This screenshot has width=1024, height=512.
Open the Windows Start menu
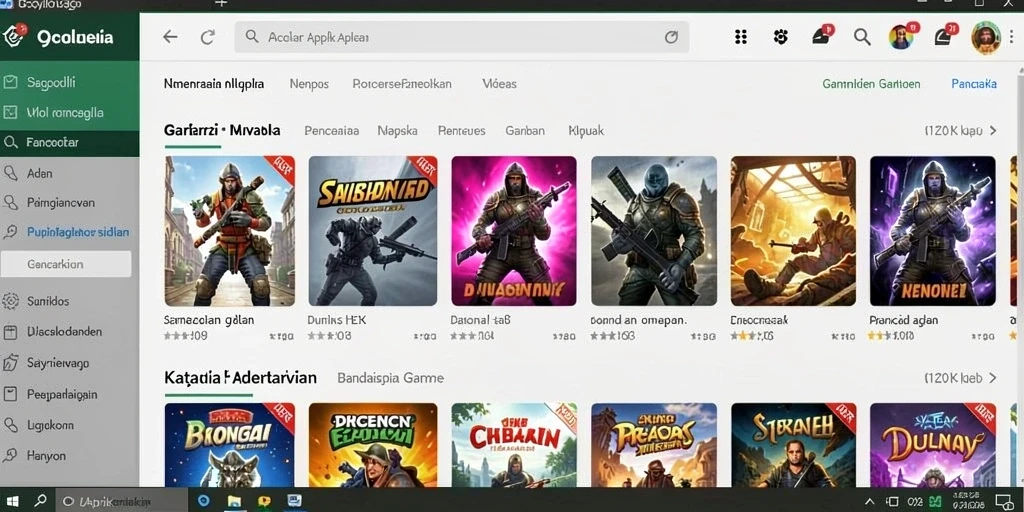click(12, 501)
